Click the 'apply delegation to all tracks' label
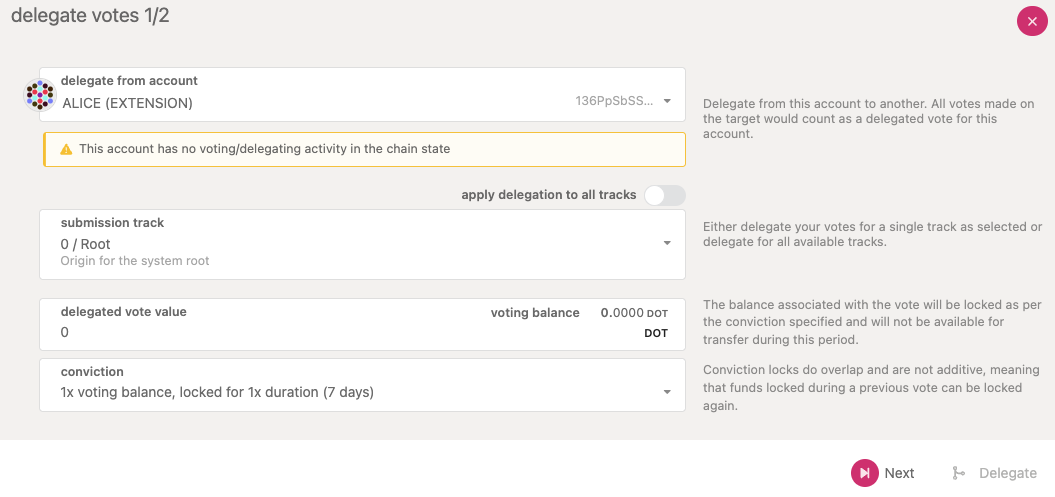The width and height of the screenshot is (1055, 497). pyautogui.click(x=548, y=195)
